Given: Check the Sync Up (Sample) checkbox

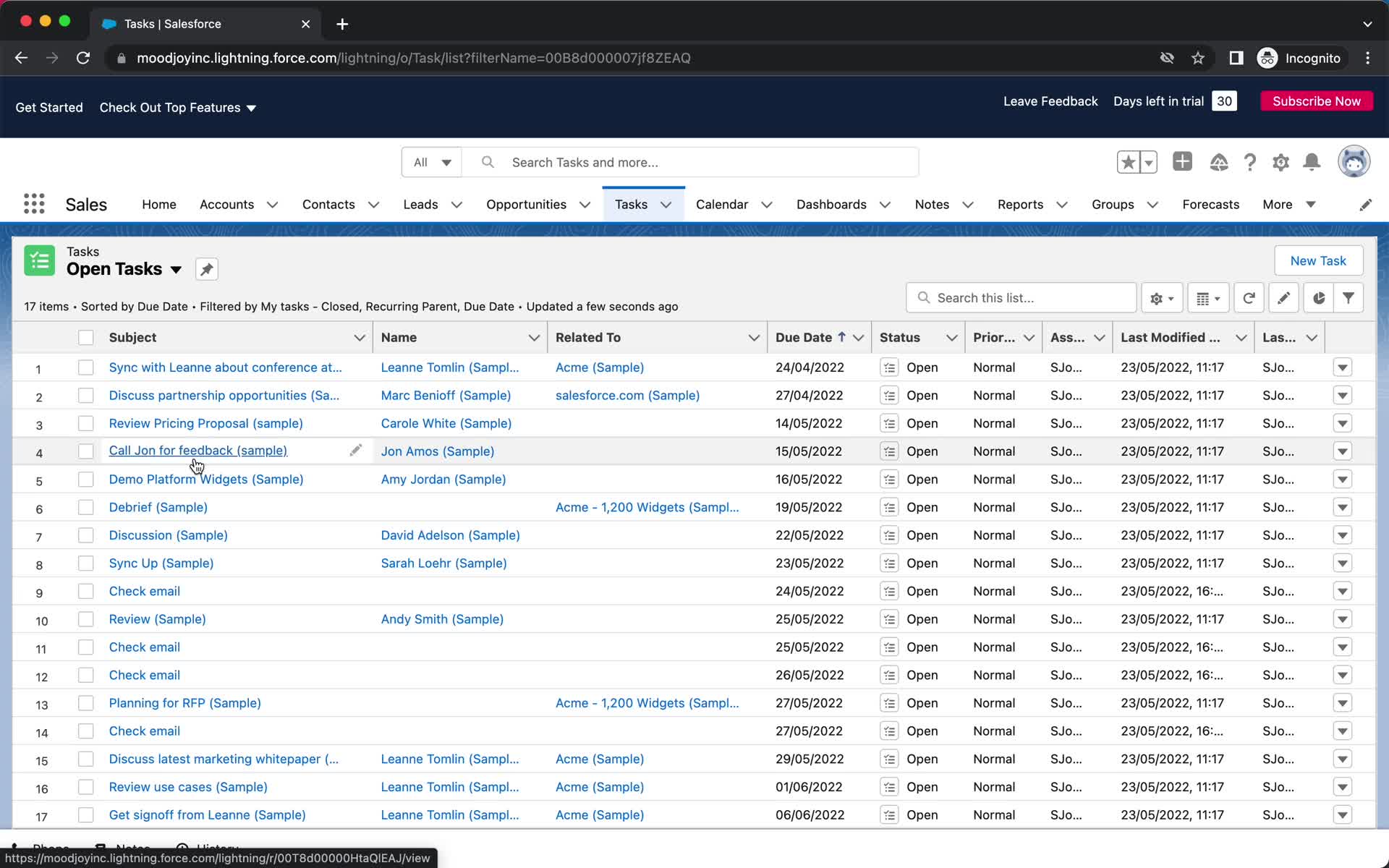Looking at the screenshot, I should (x=86, y=563).
